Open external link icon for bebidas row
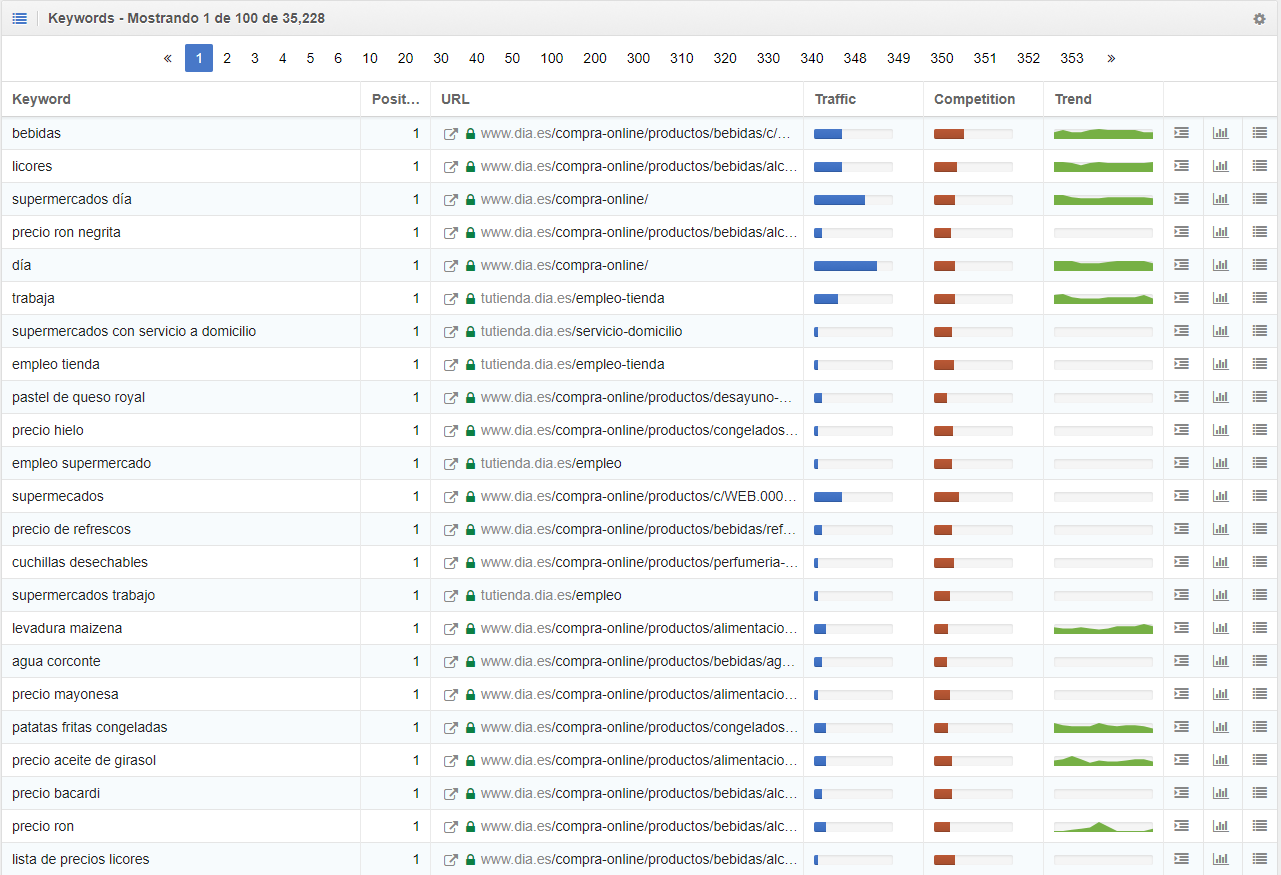The width and height of the screenshot is (1281, 875). pyautogui.click(x=451, y=134)
